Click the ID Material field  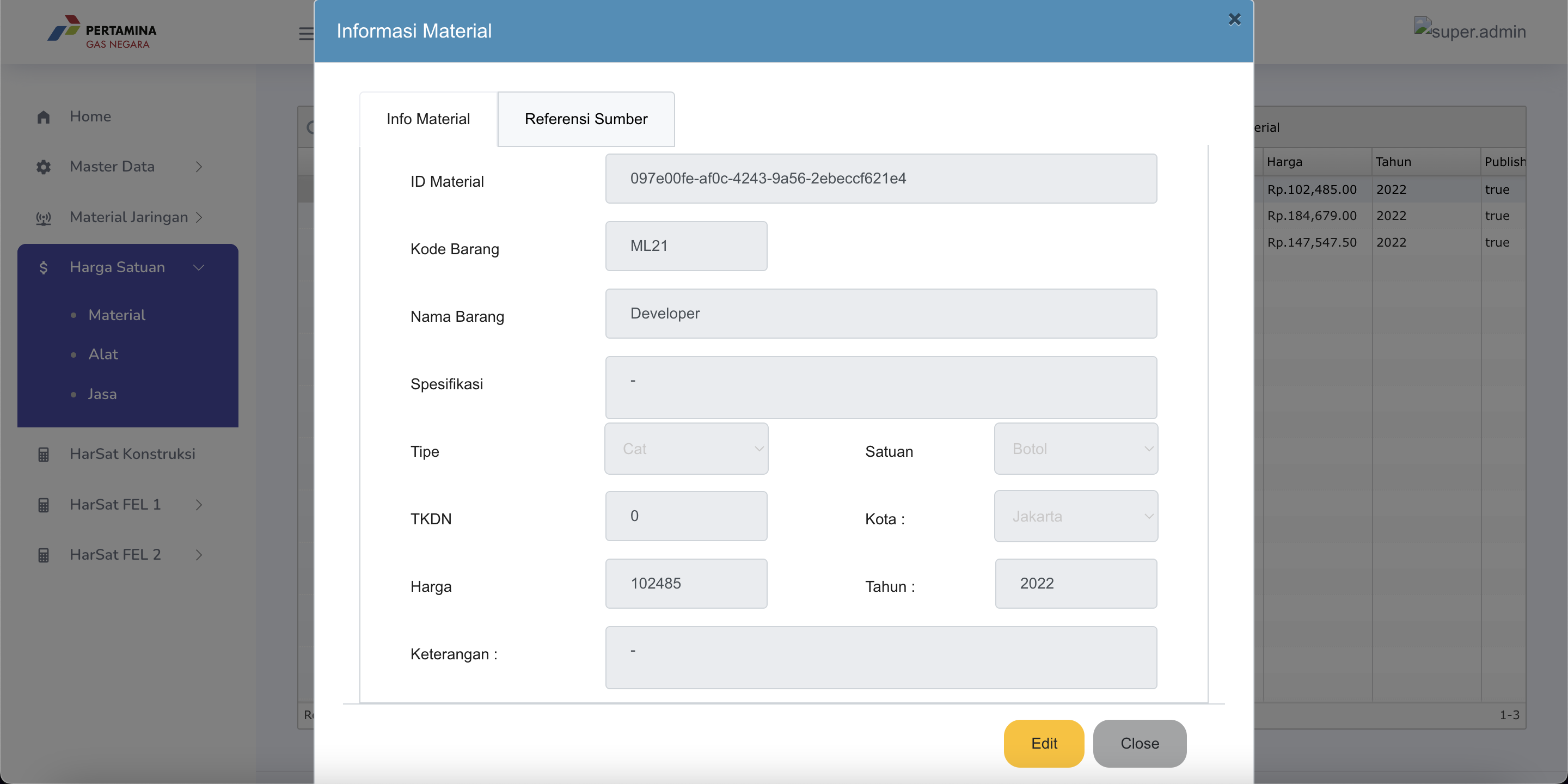coord(881,179)
